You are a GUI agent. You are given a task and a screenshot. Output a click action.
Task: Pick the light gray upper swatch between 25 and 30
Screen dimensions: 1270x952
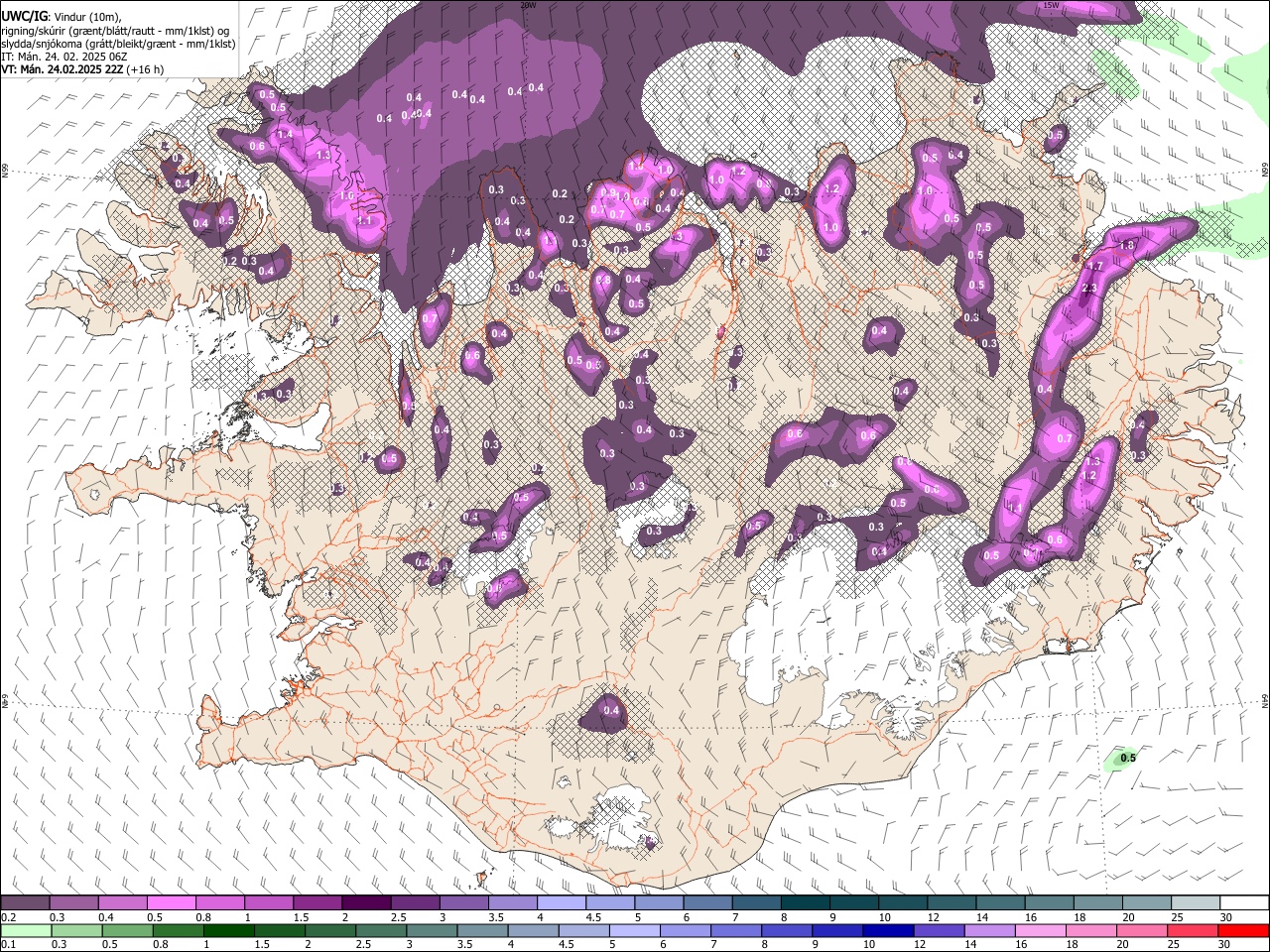click(1196, 903)
